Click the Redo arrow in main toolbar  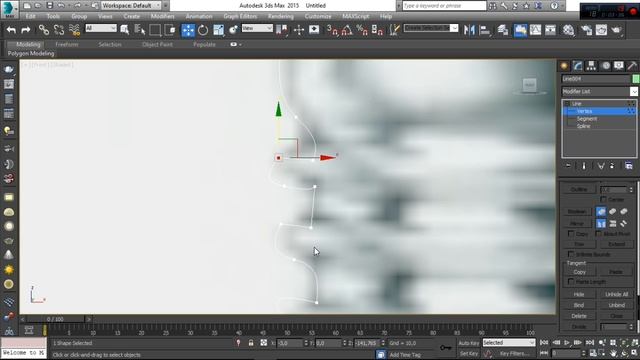(26, 30)
